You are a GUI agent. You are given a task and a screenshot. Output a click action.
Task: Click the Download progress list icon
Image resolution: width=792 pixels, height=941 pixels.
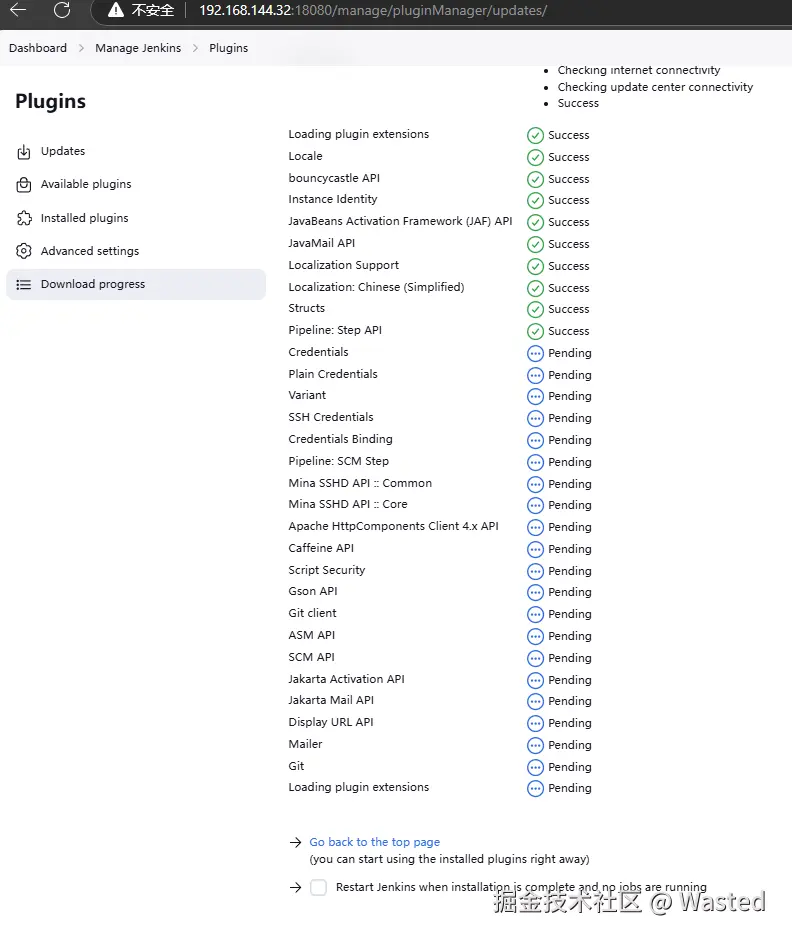[x=24, y=285]
